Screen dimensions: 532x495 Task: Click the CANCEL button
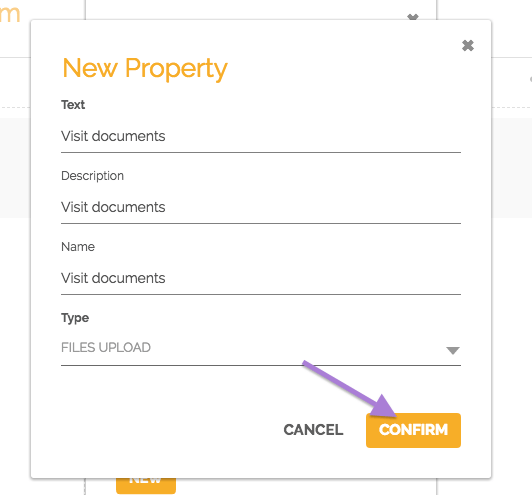tap(313, 430)
